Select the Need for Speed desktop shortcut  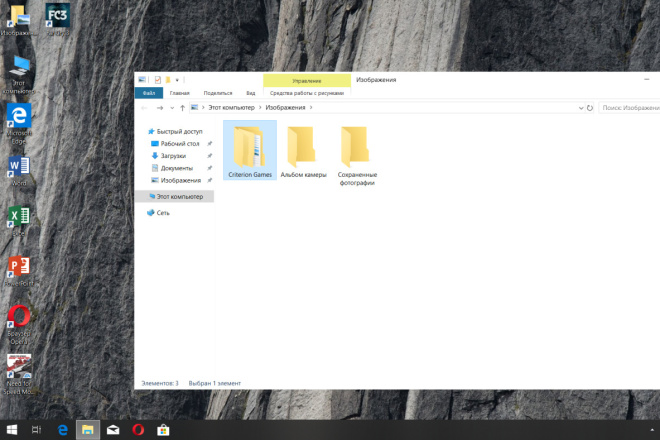coord(19,374)
